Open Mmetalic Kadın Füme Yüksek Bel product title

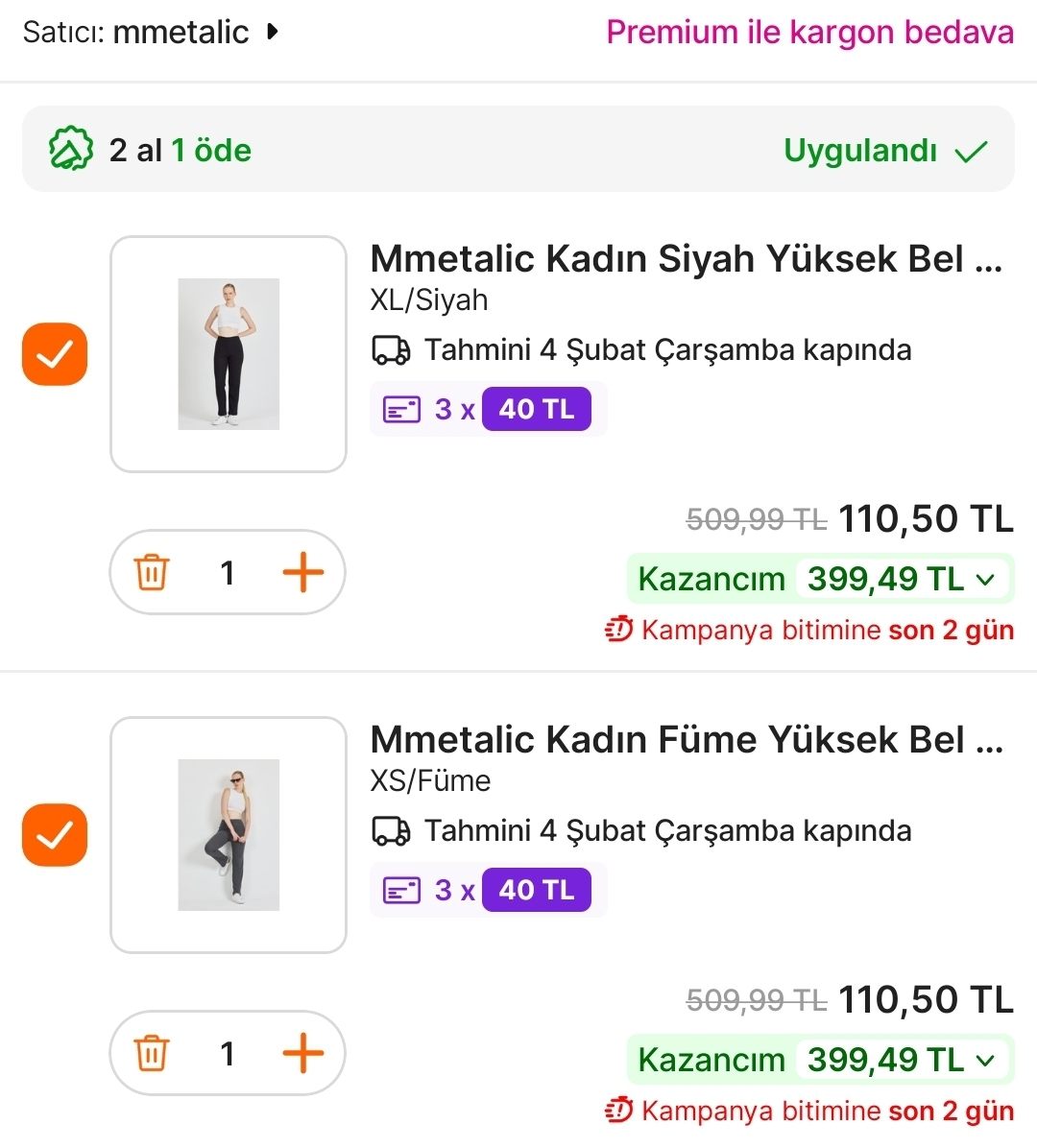click(686, 740)
